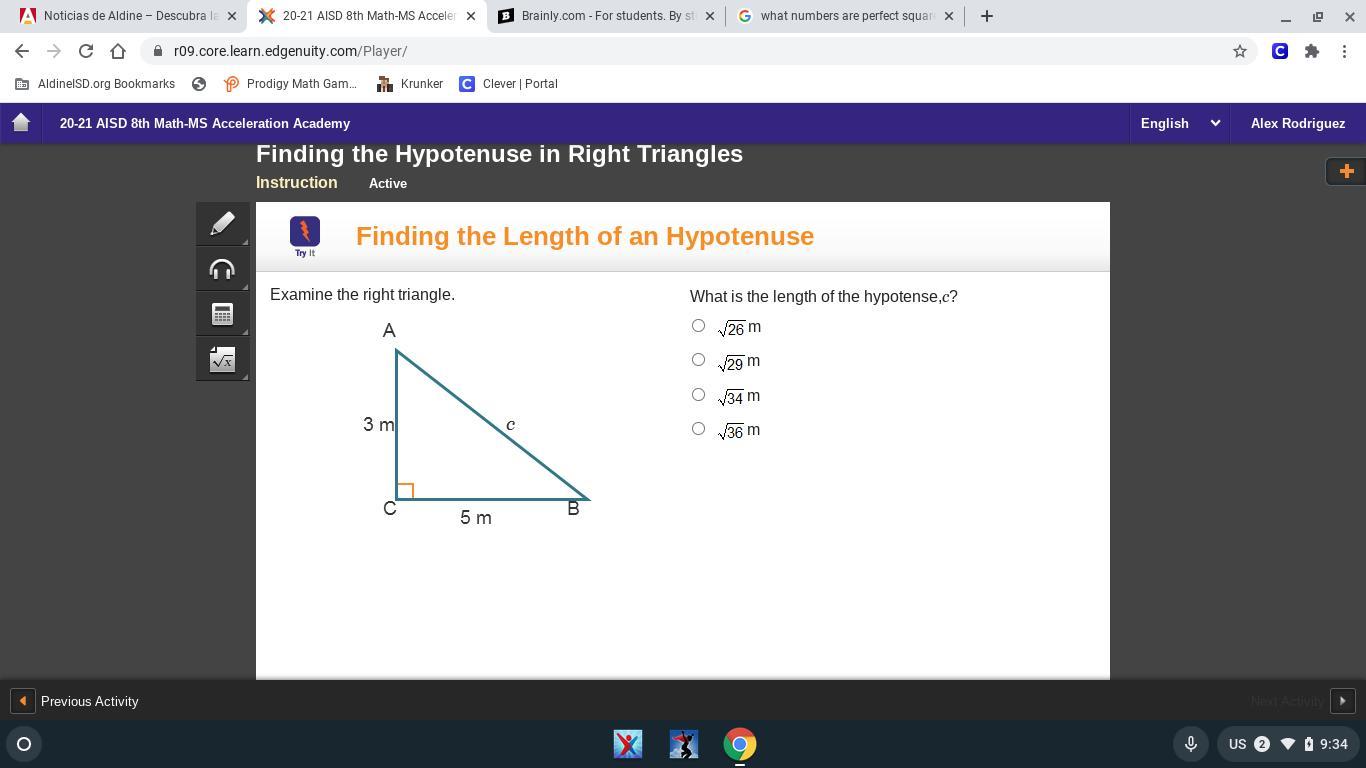Image resolution: width=1366 pixels, height=768 pixels.
Task: Open the globe bookmark icon
Action: pyautogui.click(x=199, y=84)
